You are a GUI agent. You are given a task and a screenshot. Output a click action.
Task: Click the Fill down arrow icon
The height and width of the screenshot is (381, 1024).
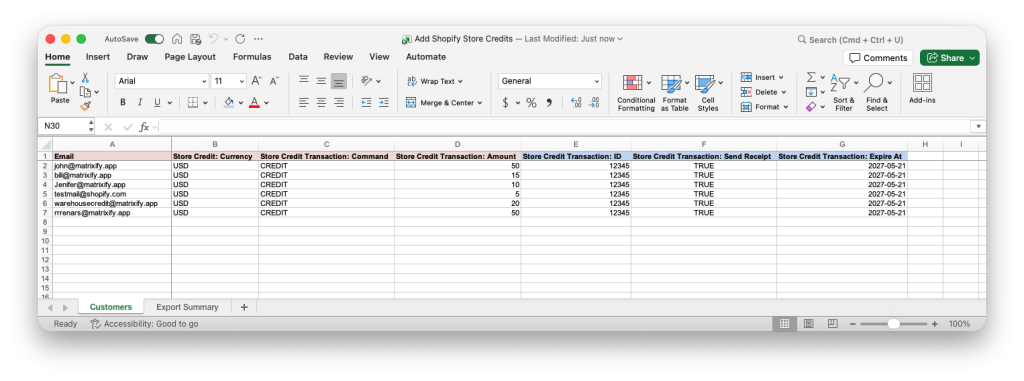(x=811, y=92)
